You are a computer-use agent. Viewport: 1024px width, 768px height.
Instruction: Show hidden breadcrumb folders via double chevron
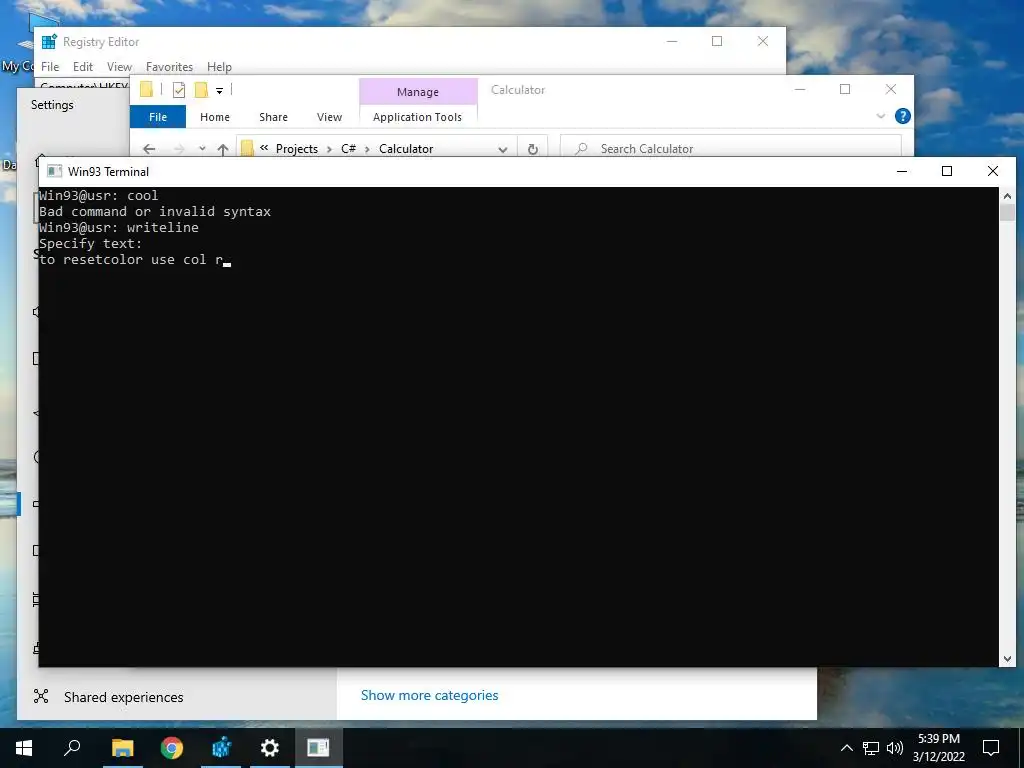pyautogui.click(x=264, y=148)
